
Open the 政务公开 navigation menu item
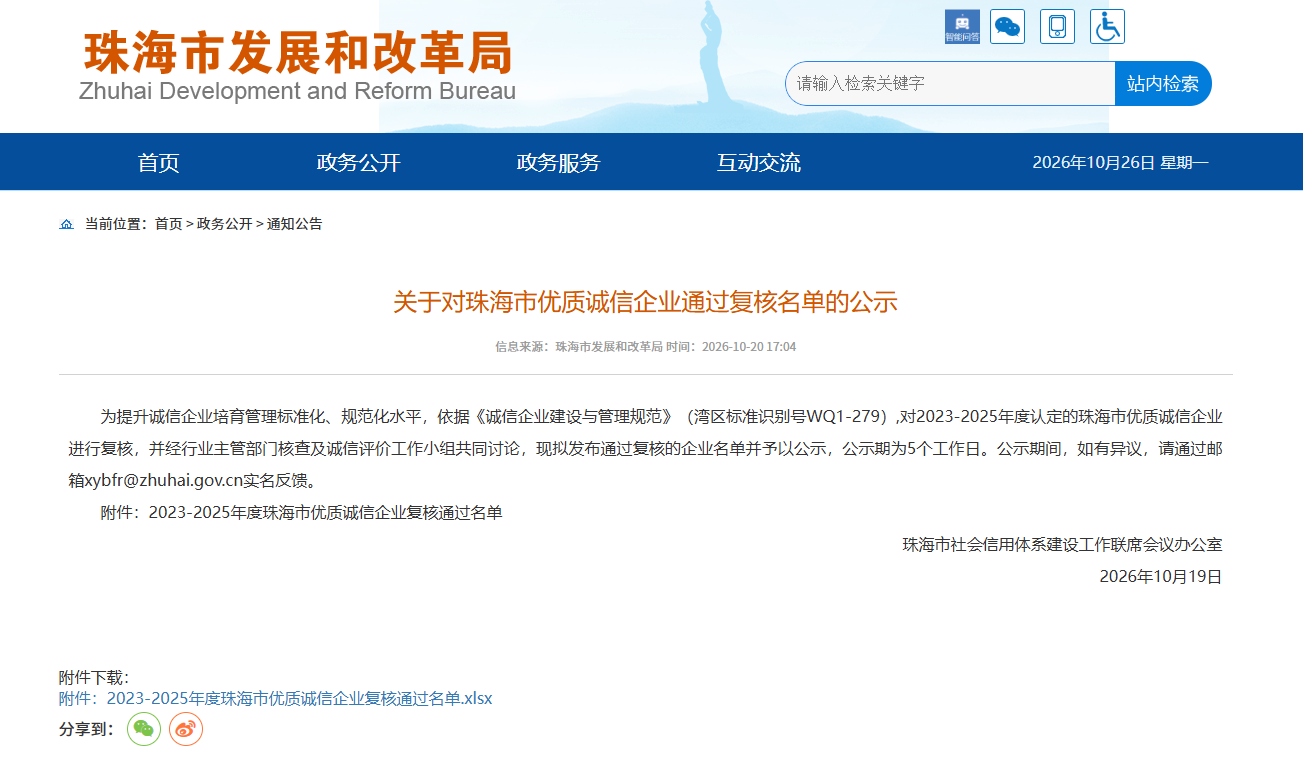tap(359, 163)
